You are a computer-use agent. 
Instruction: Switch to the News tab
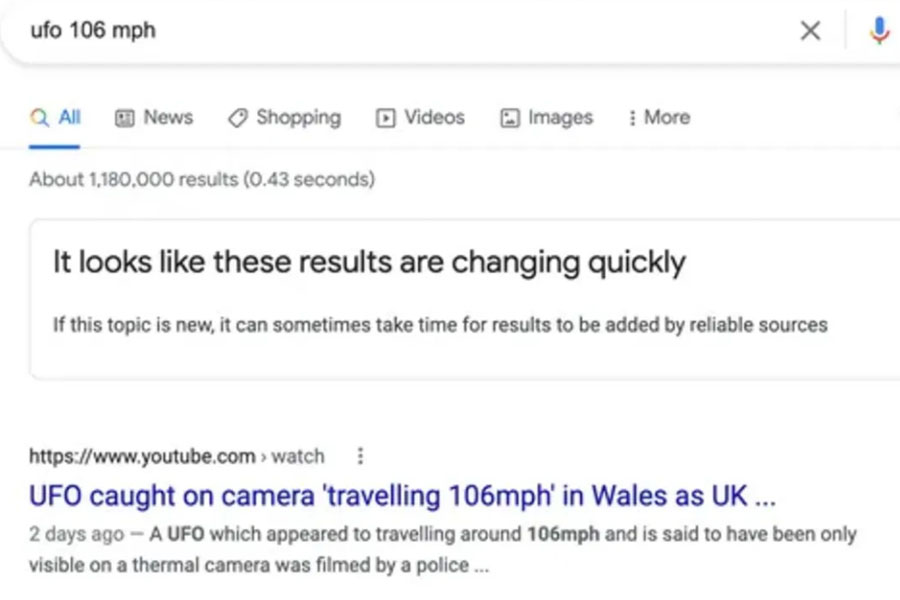154,117
